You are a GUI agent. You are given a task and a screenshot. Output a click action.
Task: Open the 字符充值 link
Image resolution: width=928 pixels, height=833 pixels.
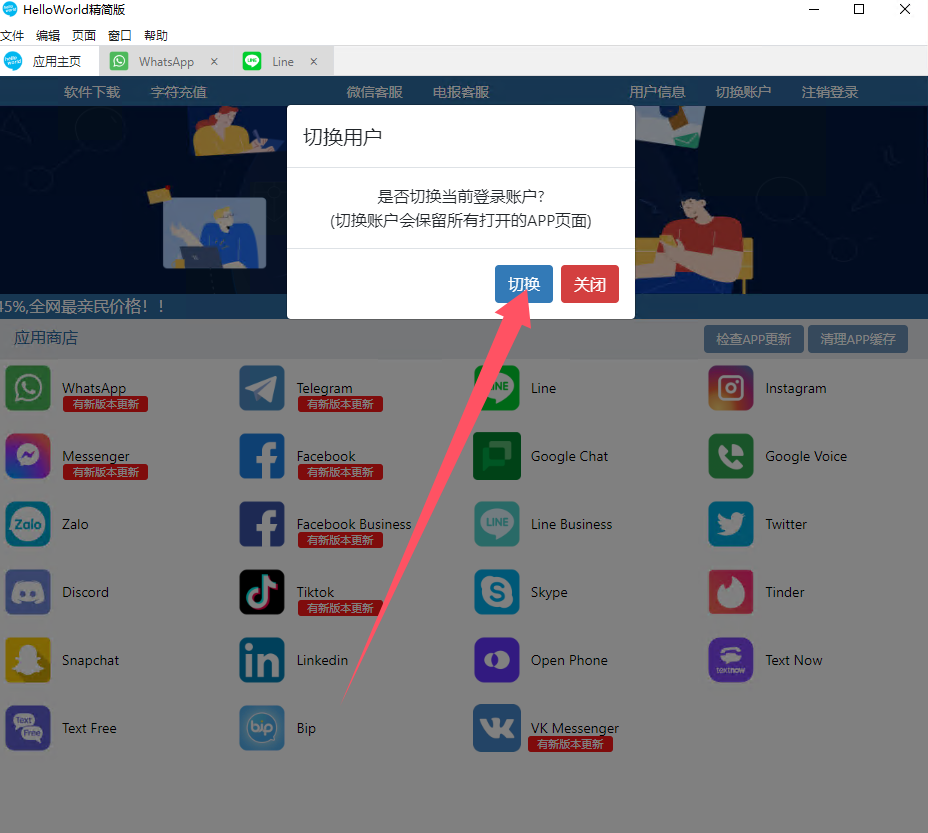point(179,92)
